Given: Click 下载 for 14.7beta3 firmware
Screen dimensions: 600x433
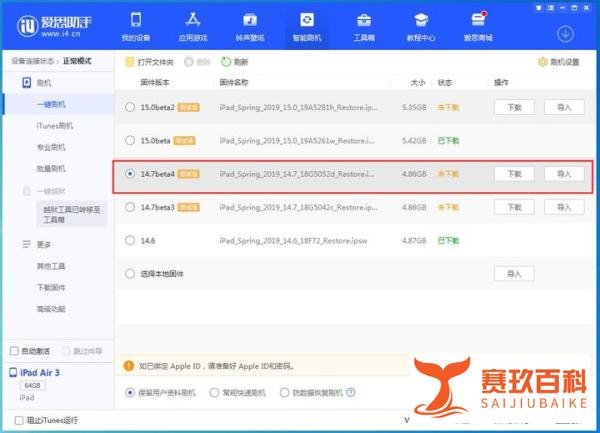Looking at the screenshot, I should tap(514, 207).
